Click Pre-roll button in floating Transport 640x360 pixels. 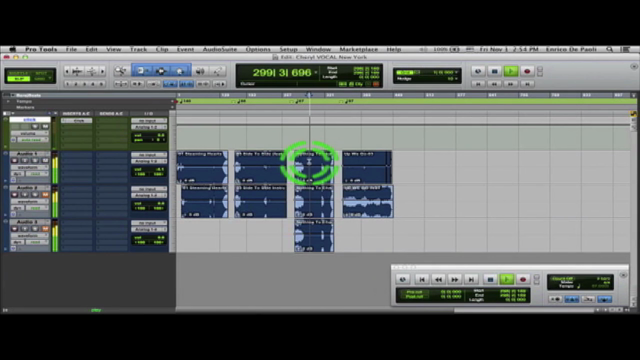point(414,292)
